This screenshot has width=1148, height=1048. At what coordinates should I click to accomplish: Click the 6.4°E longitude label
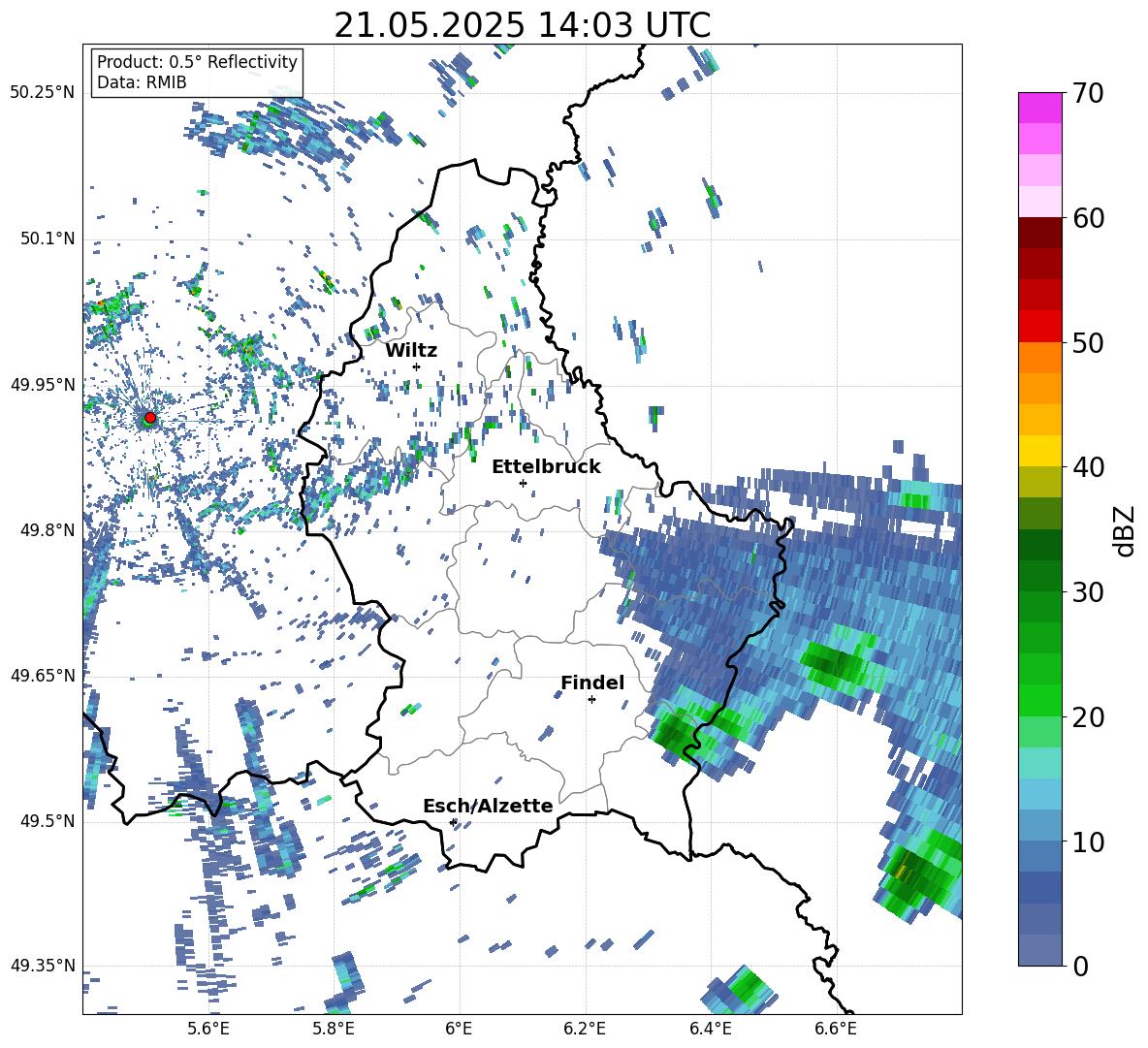[x=710, y=1029]
